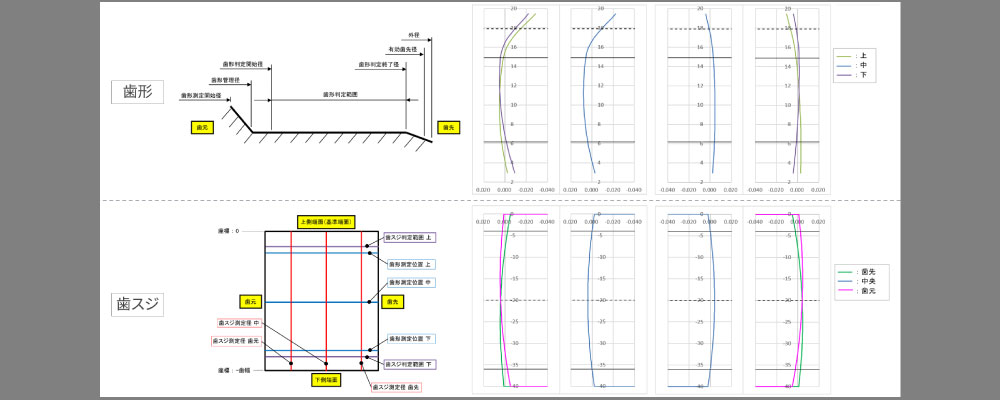Click the 座標：-歯幅 coordinate label

pos(232,370)
